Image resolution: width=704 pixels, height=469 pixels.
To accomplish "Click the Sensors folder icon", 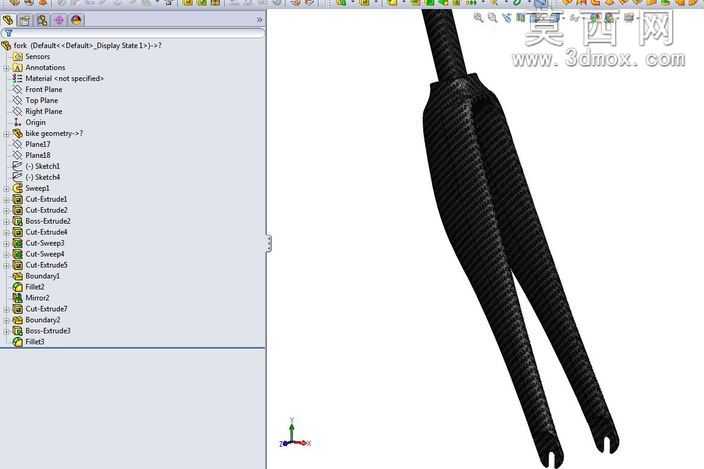I will [x=18, y=57].
